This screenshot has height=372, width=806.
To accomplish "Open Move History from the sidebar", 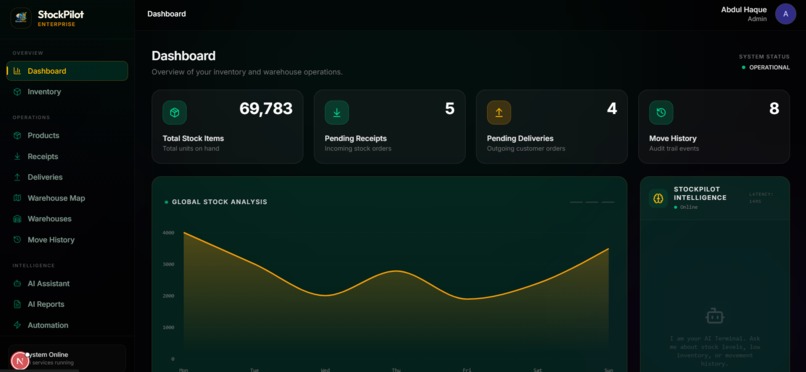I will point(67,239).
